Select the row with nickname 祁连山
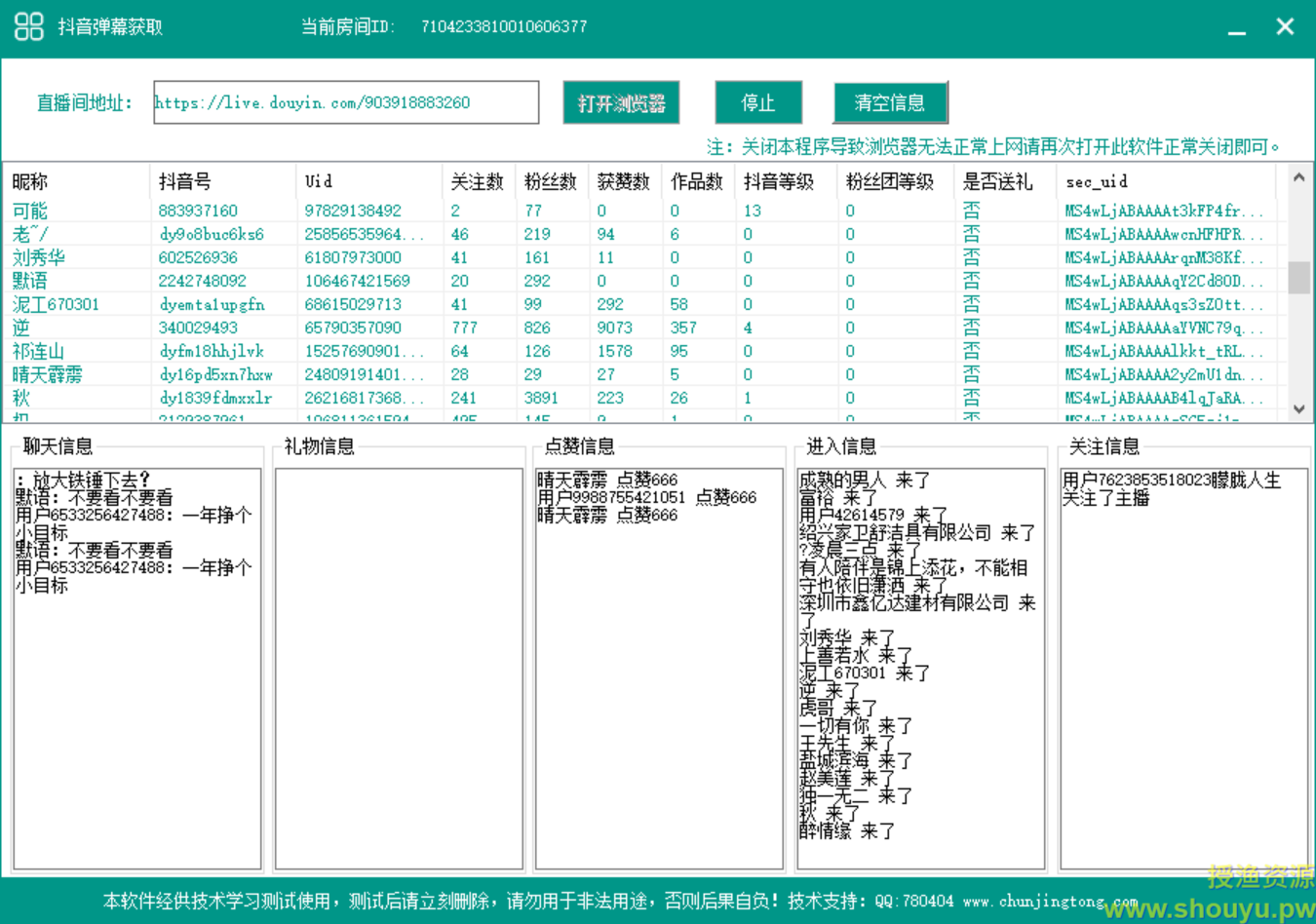1316x924 pixels. point(640,351)
